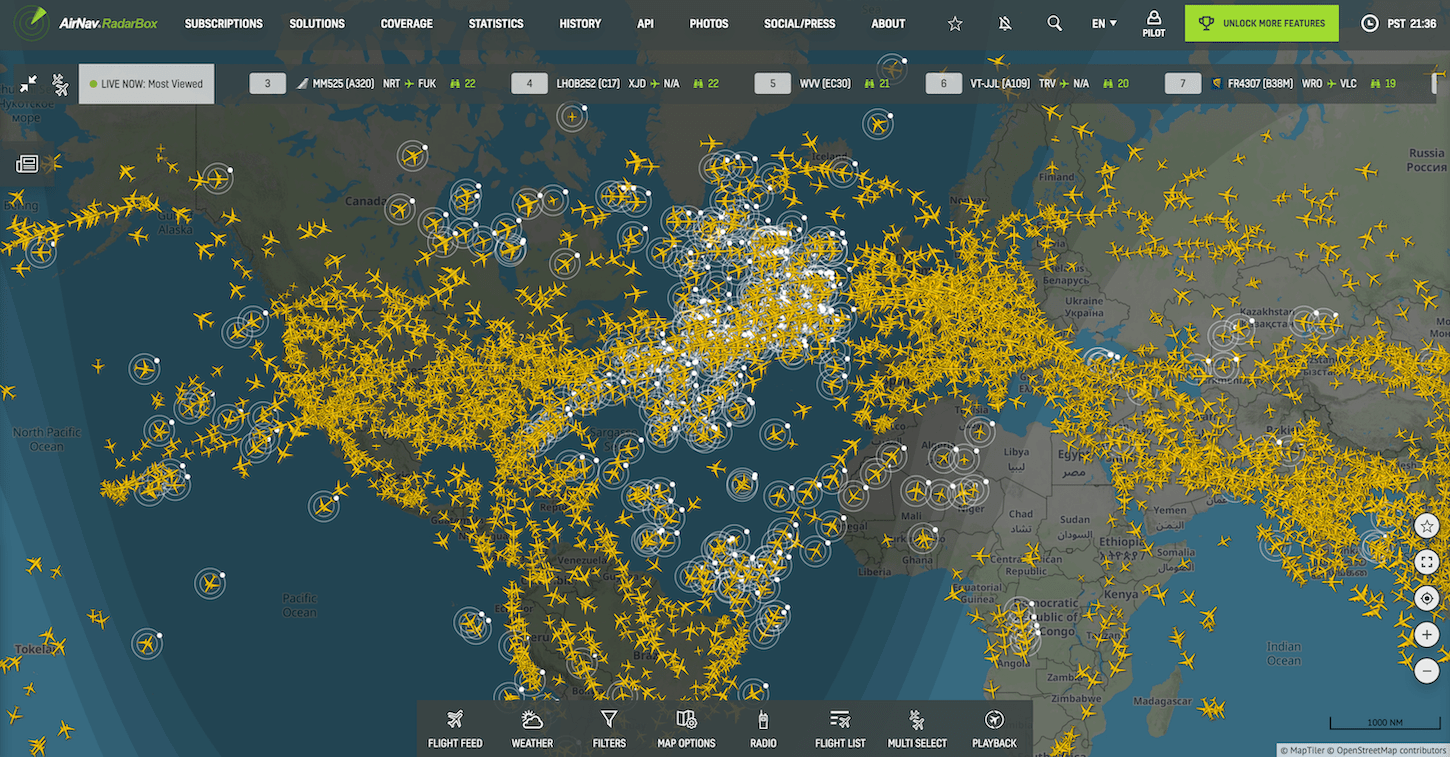Open Map Options settings
This screenshot has width=1450, height=757.
[686, 728]
